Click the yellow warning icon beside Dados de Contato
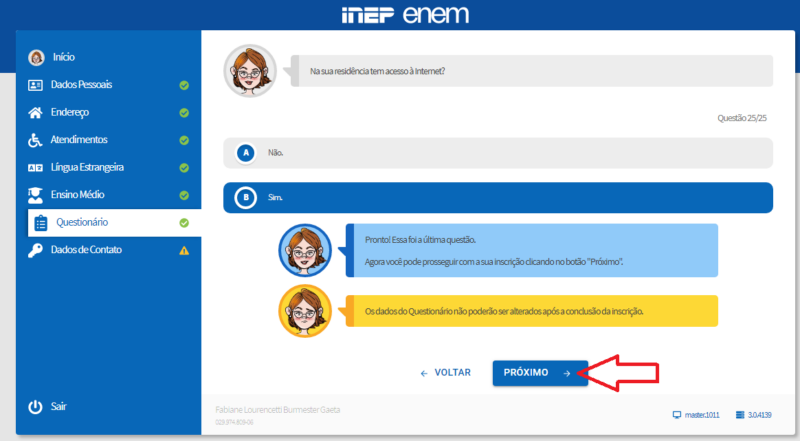The image size is (800, 441). 184,250
